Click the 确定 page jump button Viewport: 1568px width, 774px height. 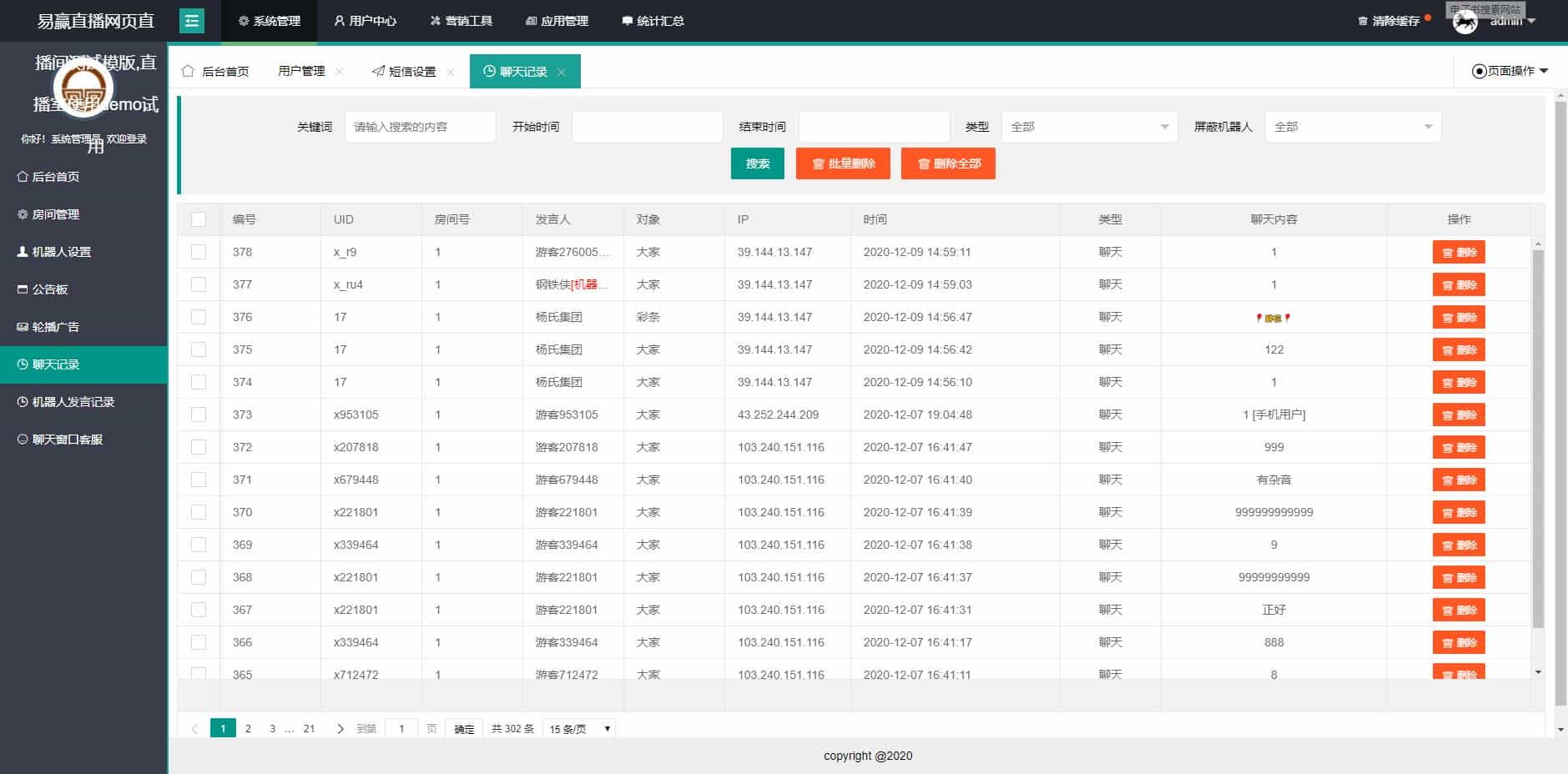(464, 728)
